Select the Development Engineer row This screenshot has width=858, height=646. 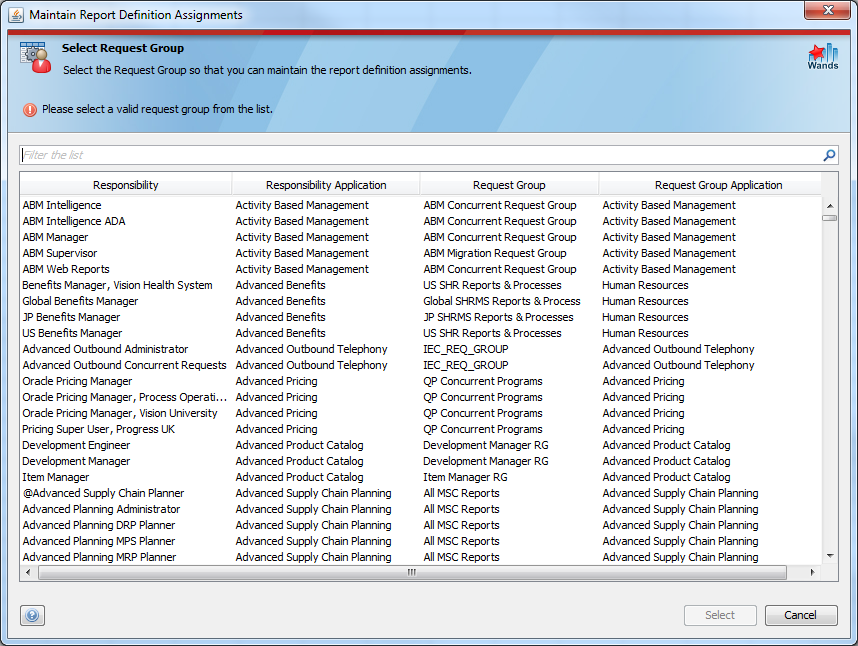click(x=420, y=445)
